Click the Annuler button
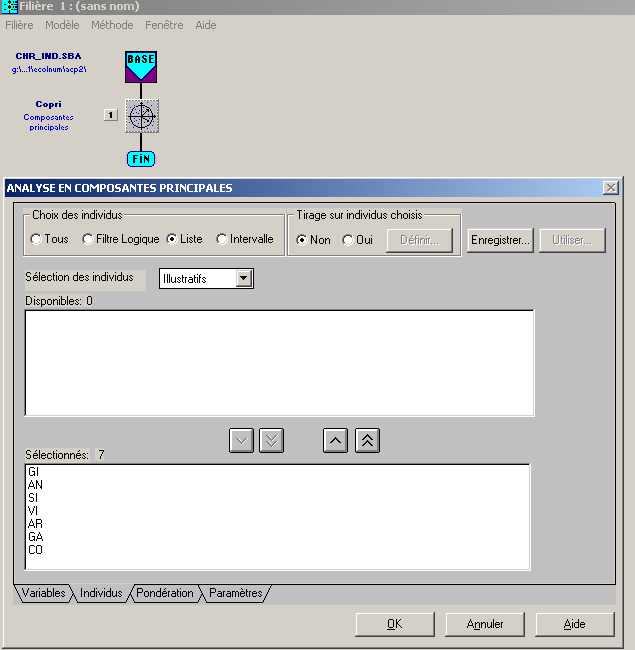 point(485,624)
